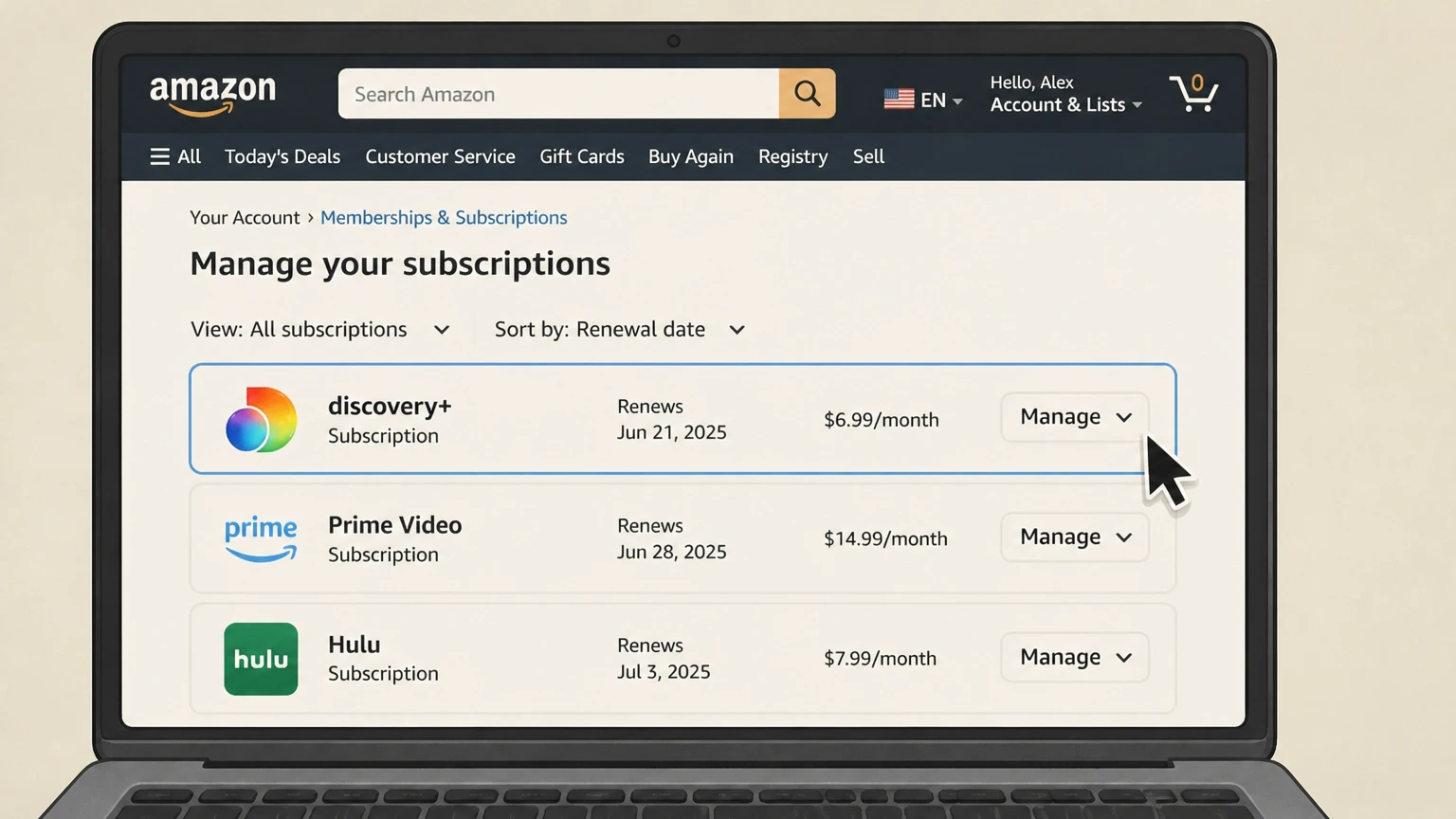Image resolution: width=1456 pixels, height=819 pixels.
Task: Click Memberships & Subscriptions breadcrumb link
Action: point(444,217)
